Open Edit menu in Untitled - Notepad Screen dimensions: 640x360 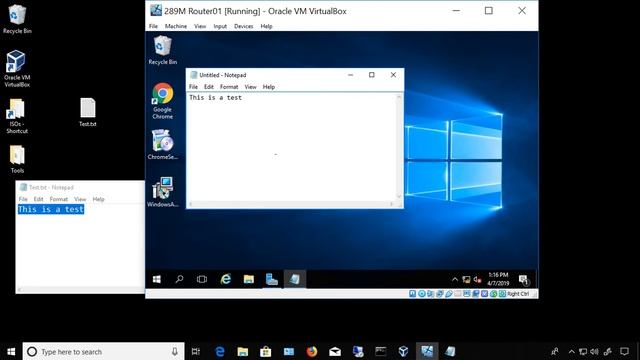click(209, 87)
